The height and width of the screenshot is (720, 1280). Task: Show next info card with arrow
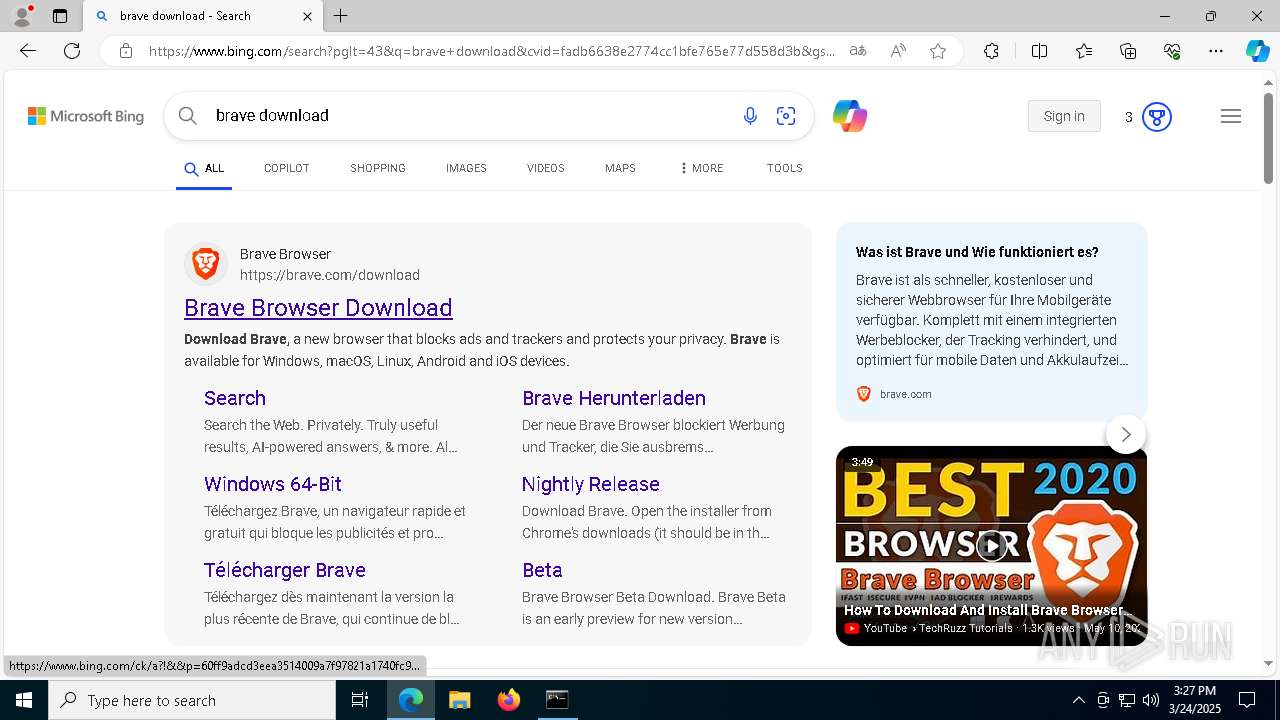[x=1126, y=434]
